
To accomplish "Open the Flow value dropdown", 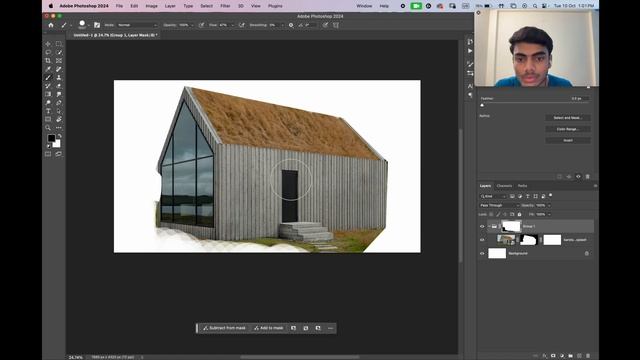I will coord(233,25).
